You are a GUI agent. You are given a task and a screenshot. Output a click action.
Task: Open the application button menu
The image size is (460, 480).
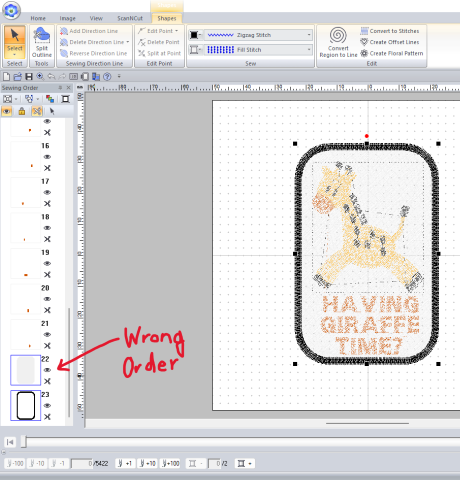pyautogui.click(x=11, y=10)
